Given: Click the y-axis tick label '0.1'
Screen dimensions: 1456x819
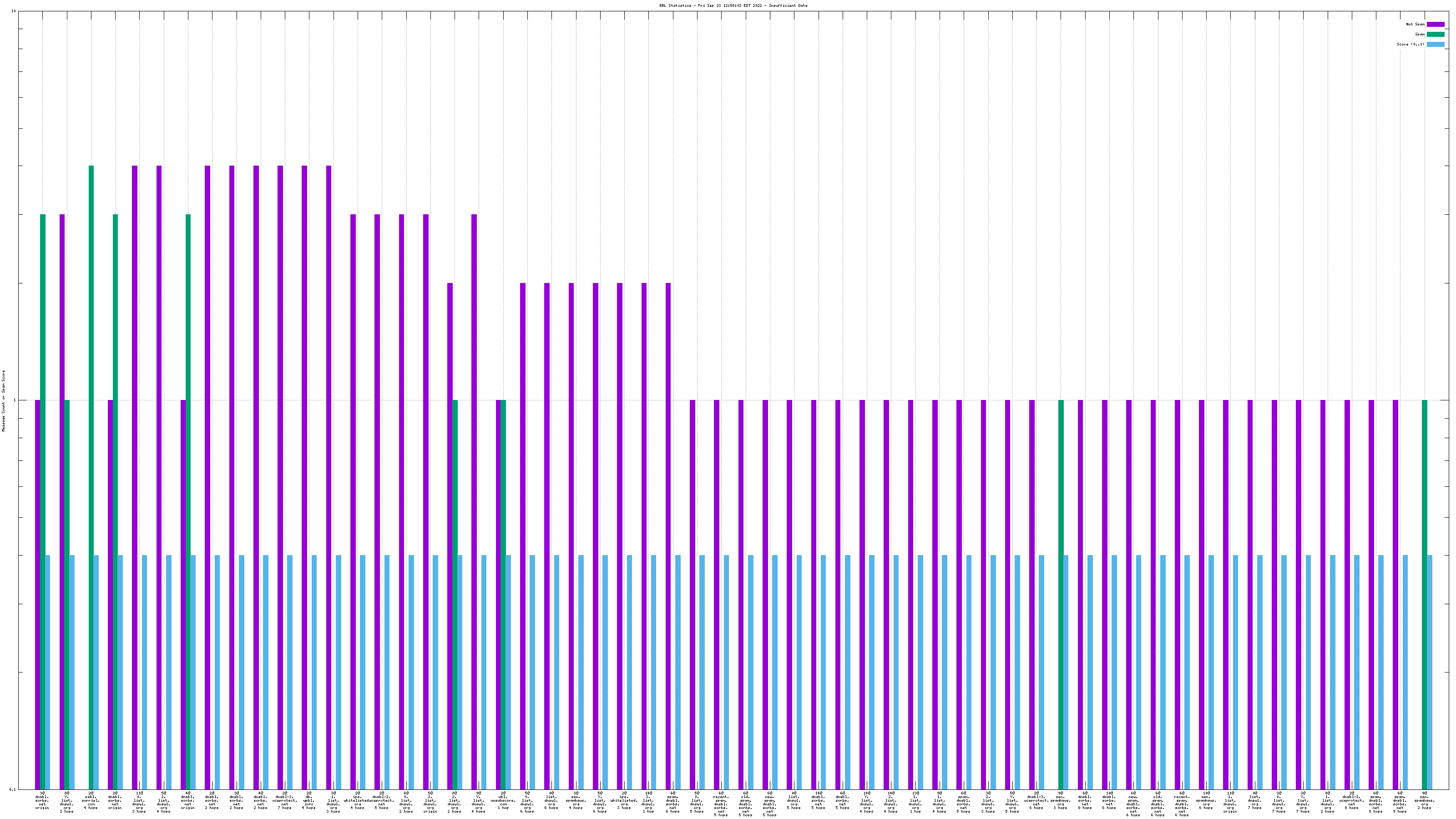Looking at the screenshot, I should [12, 789].
